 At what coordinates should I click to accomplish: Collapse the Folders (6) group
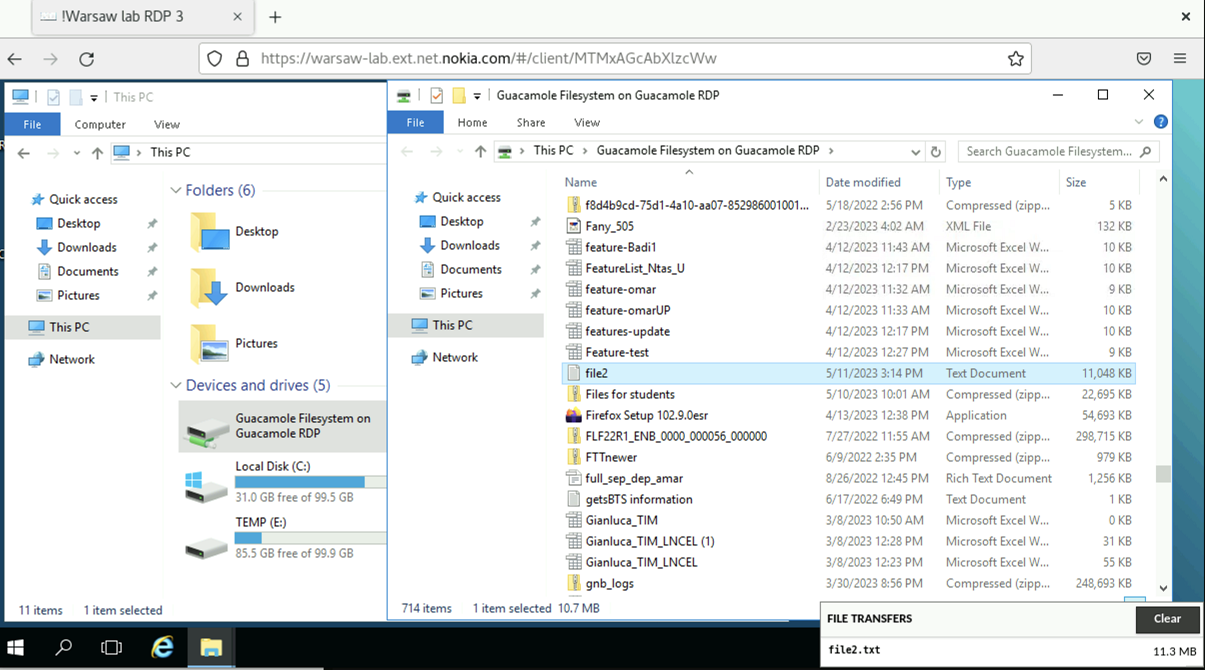click(x=176, y=191)
